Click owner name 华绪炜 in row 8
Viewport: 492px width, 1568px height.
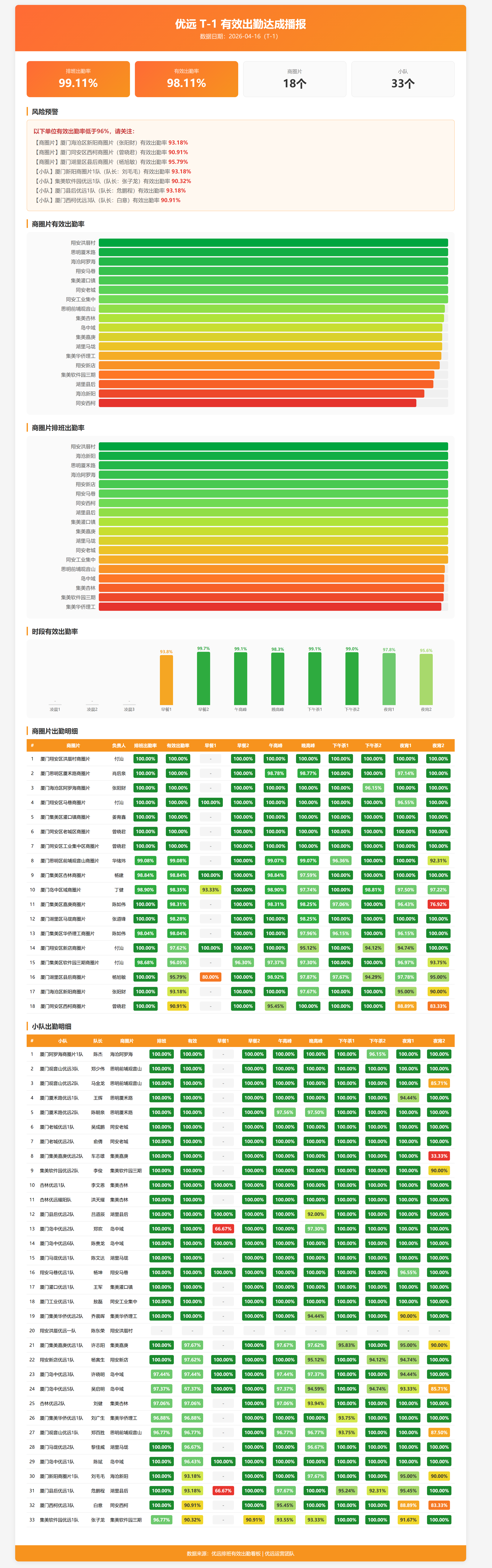click(119, 861)
